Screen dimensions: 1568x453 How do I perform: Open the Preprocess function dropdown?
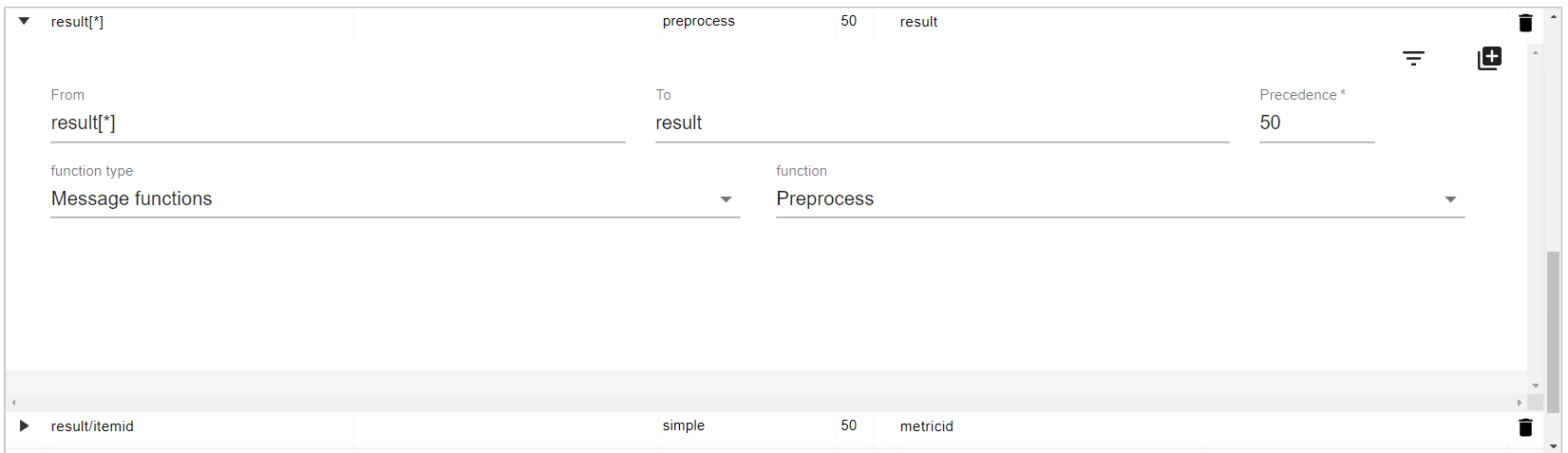[x=1120, y=199]
